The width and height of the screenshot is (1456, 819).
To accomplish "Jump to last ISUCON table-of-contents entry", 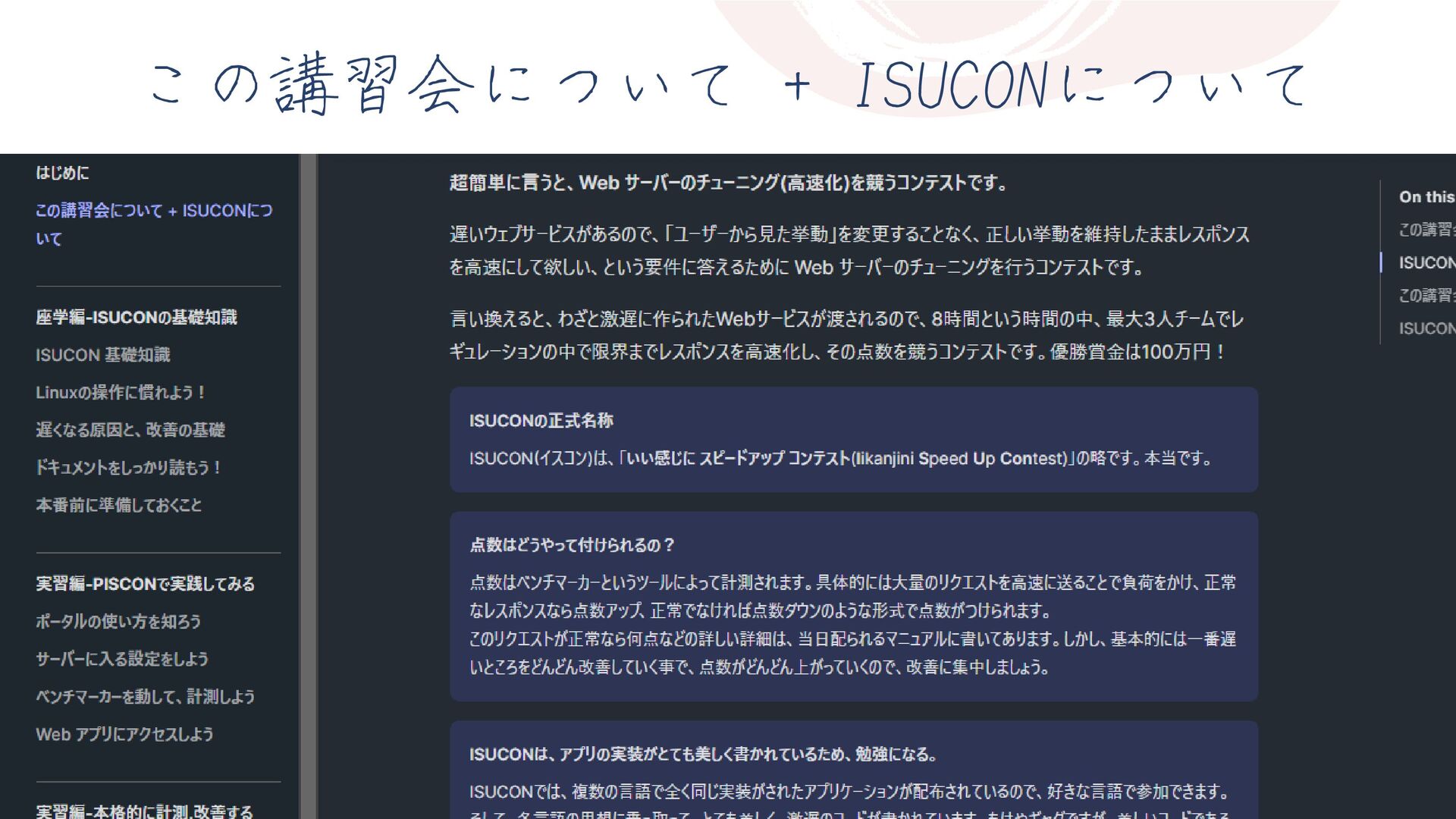I will click(x=1427, y=329).
